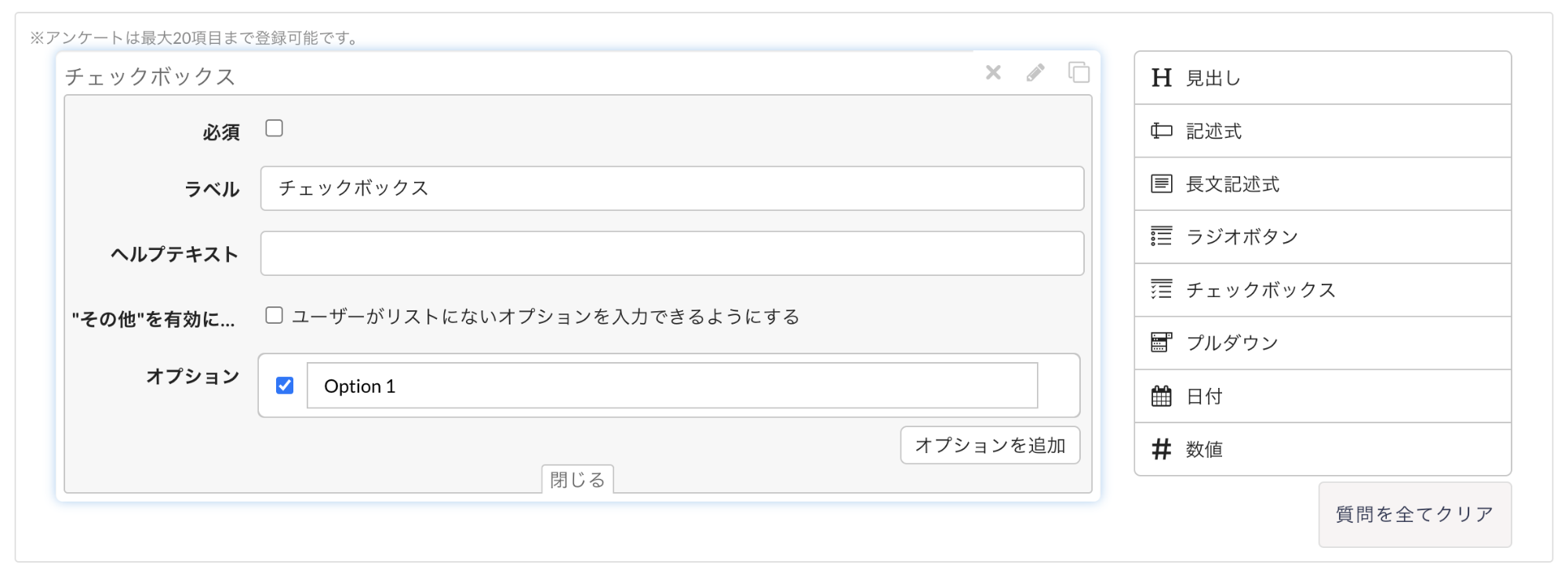Click the ラベル input field
The height and width of the screenshot is (580, 1568).
[x=672, y=188]
